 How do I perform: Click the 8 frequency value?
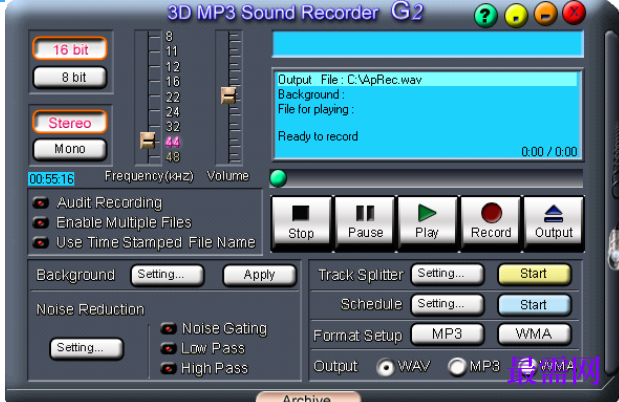click(169, 36)
